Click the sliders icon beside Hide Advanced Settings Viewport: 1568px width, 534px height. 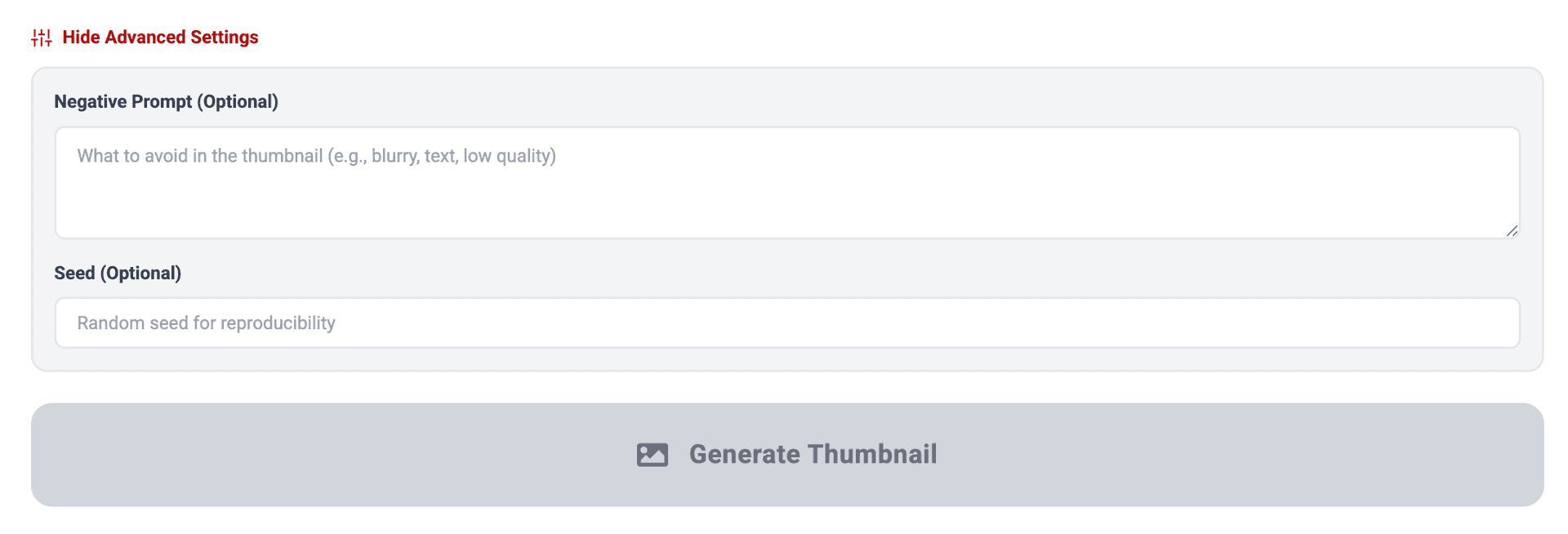pos(42,38)
